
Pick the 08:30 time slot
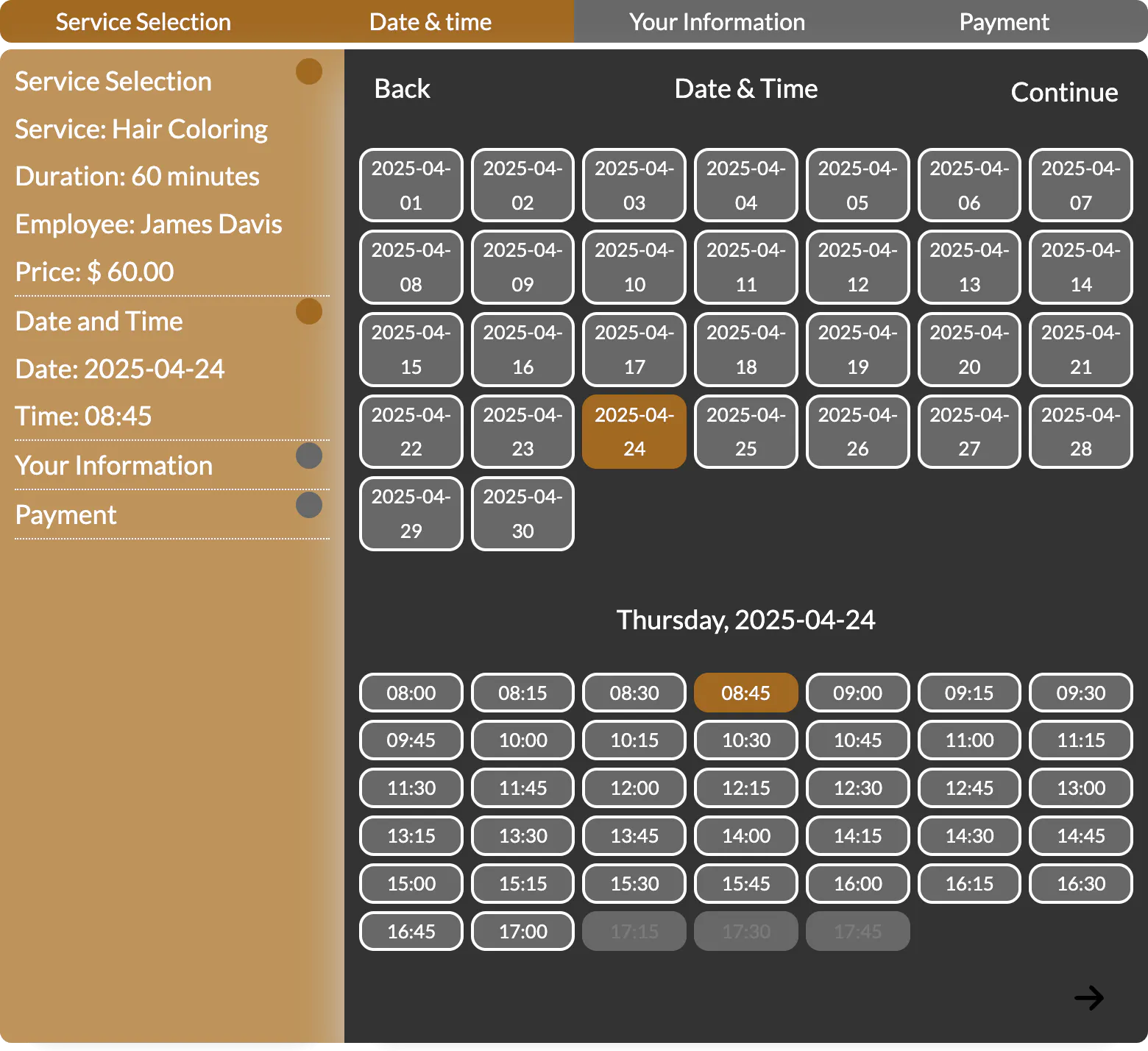coord(634,693)
